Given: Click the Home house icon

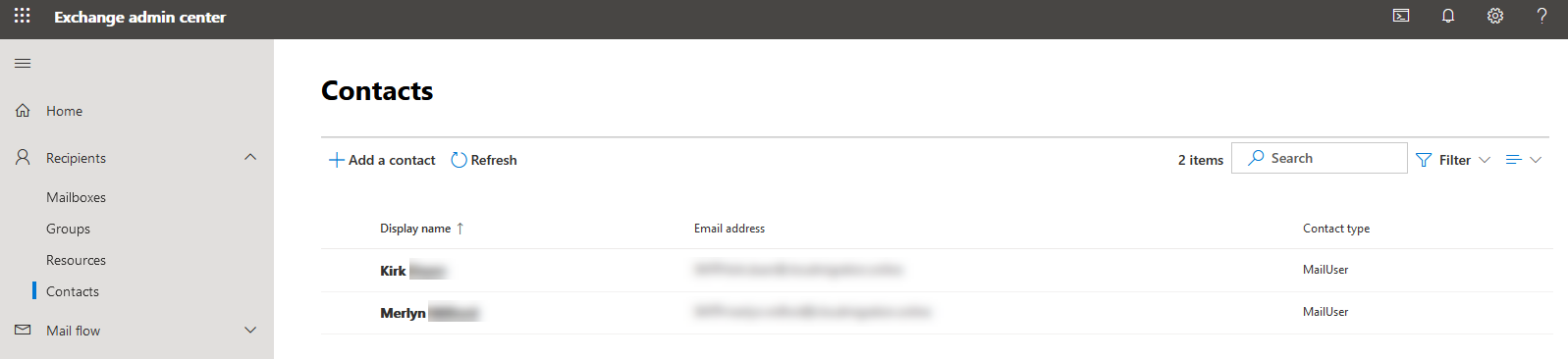Looking at the screenshot, I should click(23, 111).
